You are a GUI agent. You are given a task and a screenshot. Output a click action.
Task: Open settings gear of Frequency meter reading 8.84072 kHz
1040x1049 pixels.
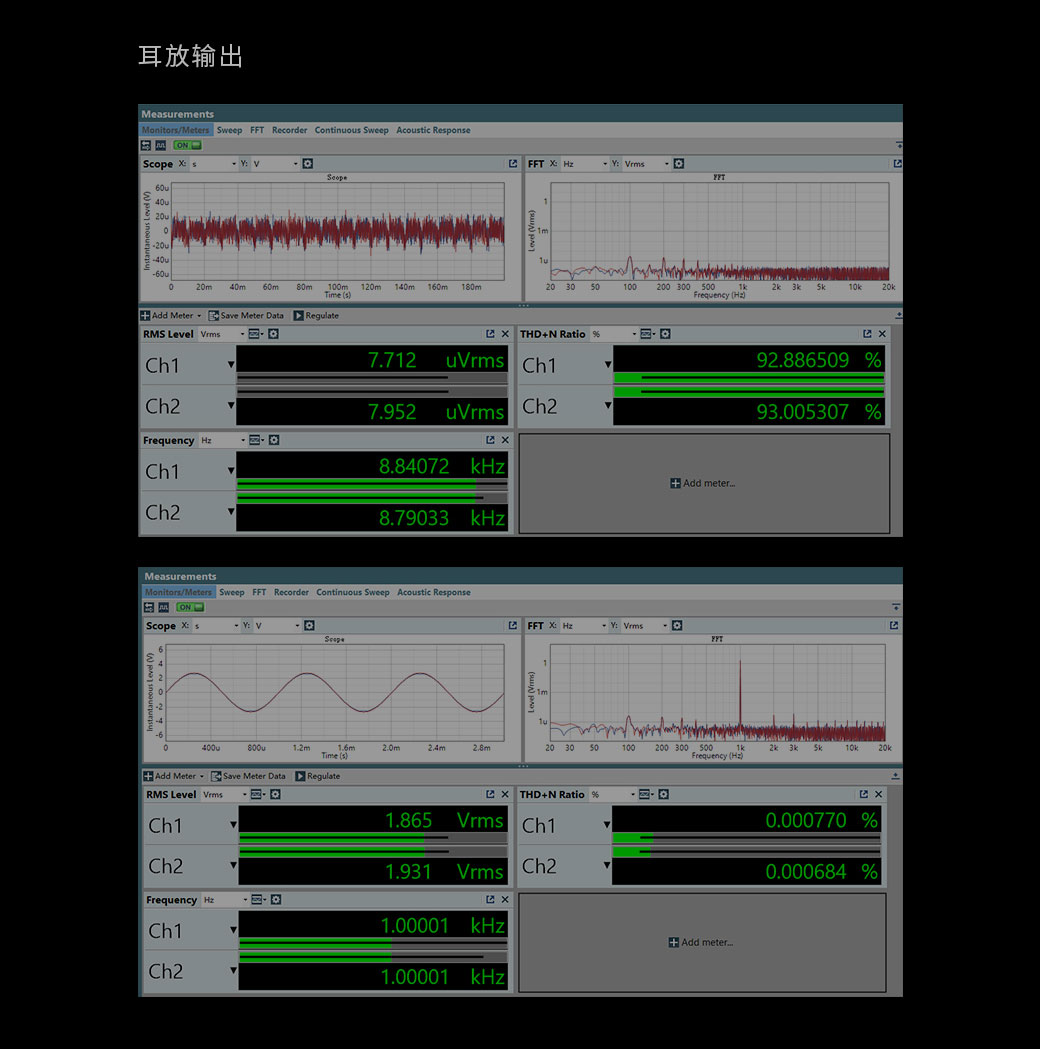tap(274, 440)
